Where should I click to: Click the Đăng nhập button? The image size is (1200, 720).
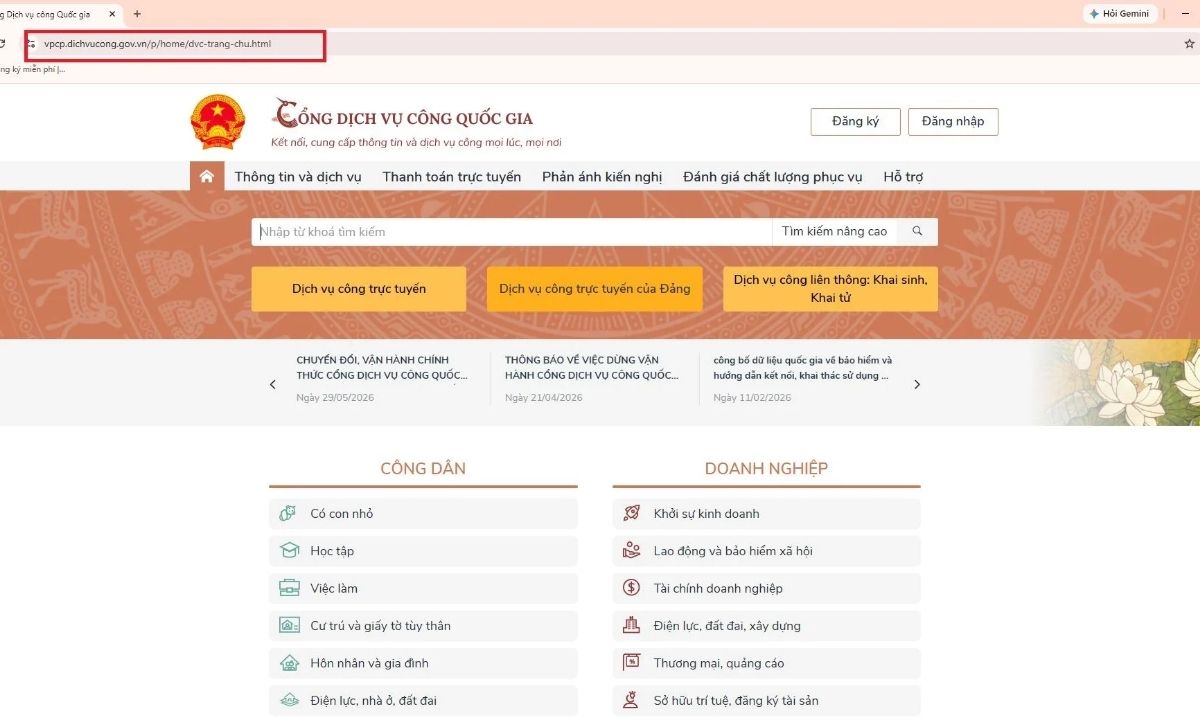[953, 122]
